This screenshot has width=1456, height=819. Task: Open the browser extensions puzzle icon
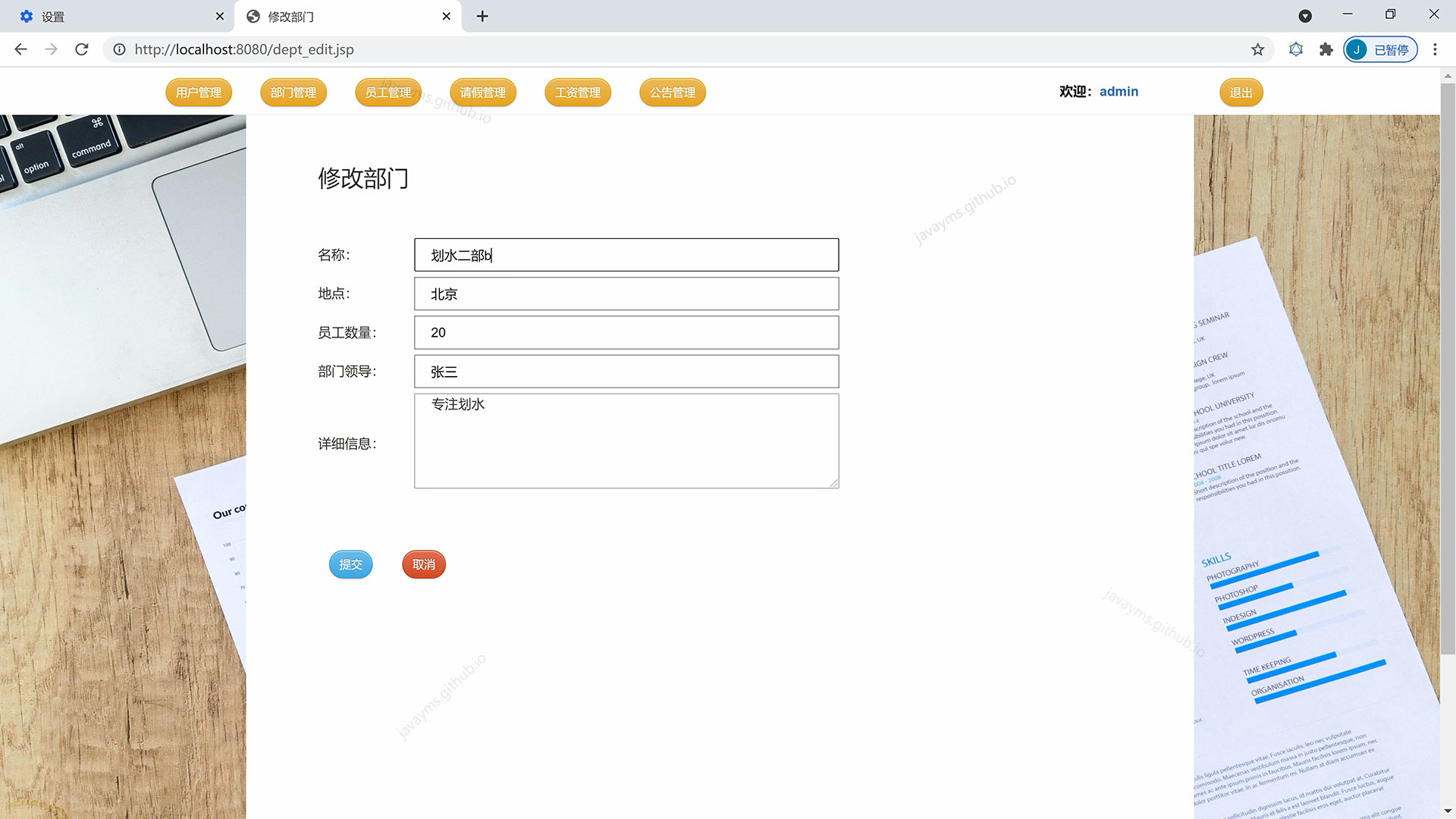pos(1326,49)
